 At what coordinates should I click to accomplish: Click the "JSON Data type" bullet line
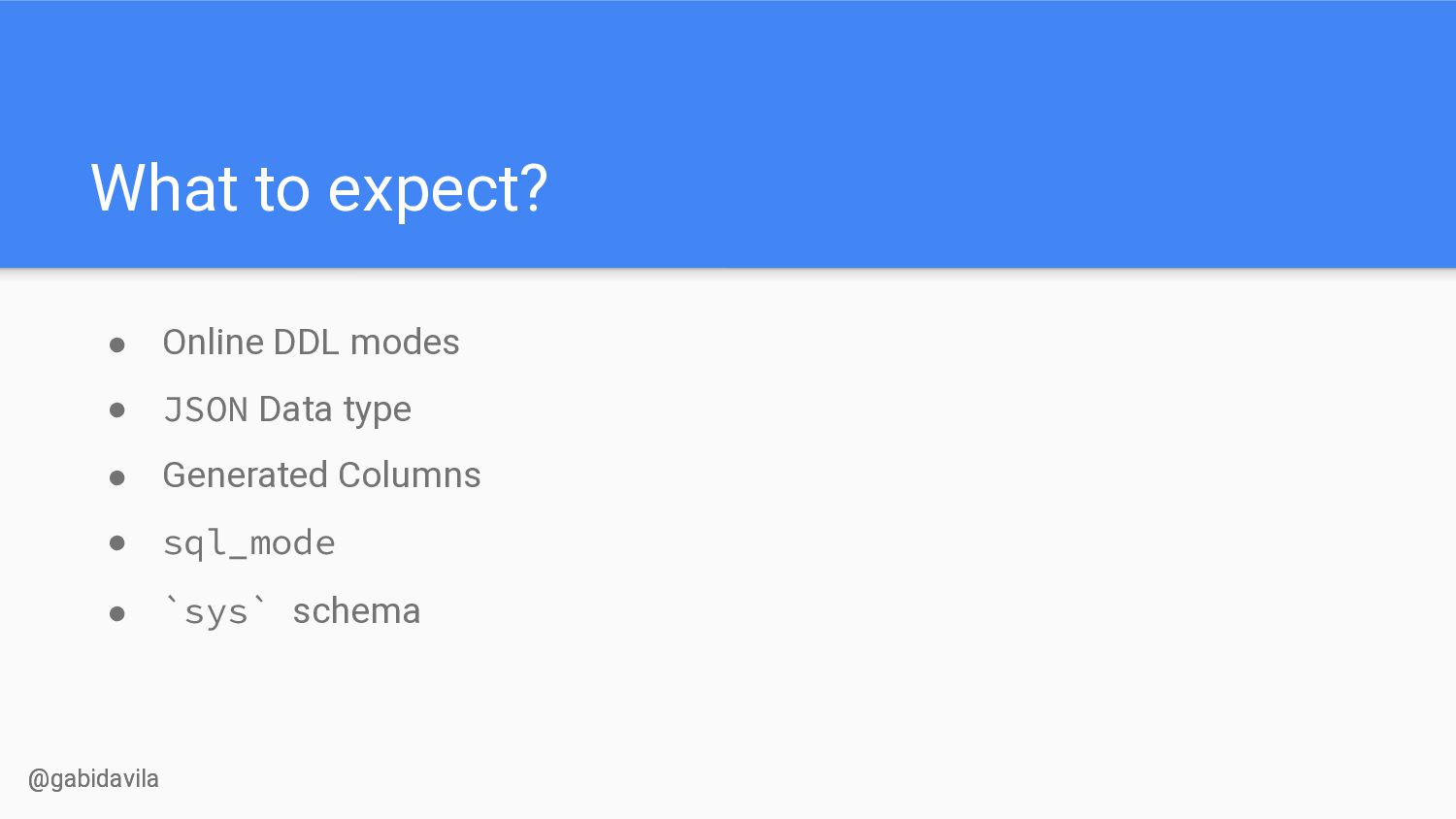click(287, 409)
